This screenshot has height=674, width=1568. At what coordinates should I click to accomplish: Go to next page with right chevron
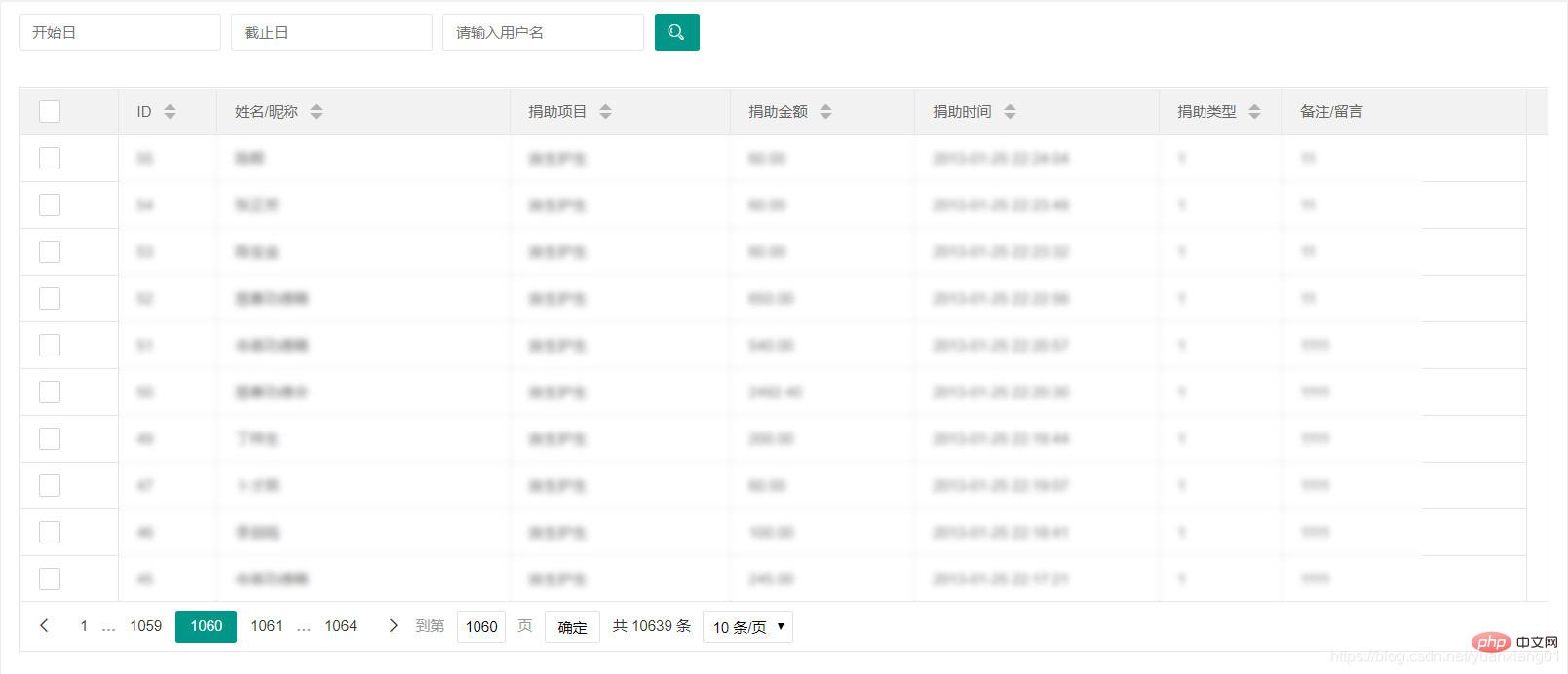click(x=393, y=626)
